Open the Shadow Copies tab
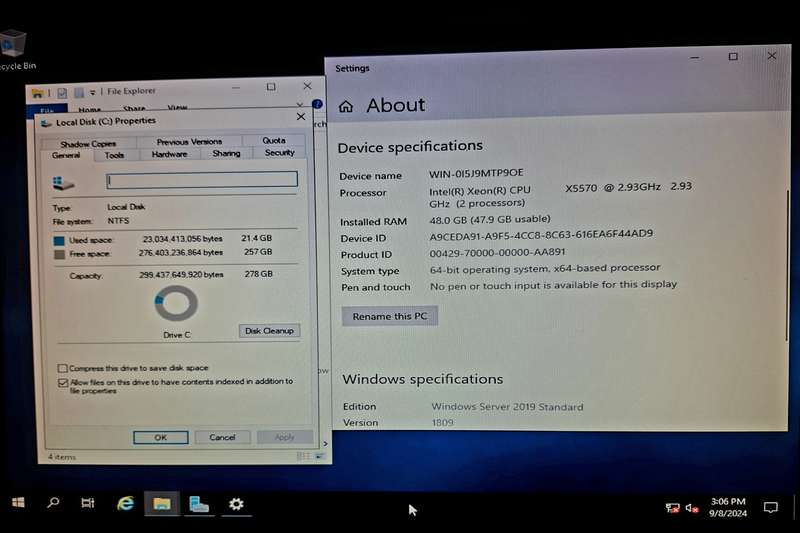Screen dimensions: 800x533 tap(88, 144)
